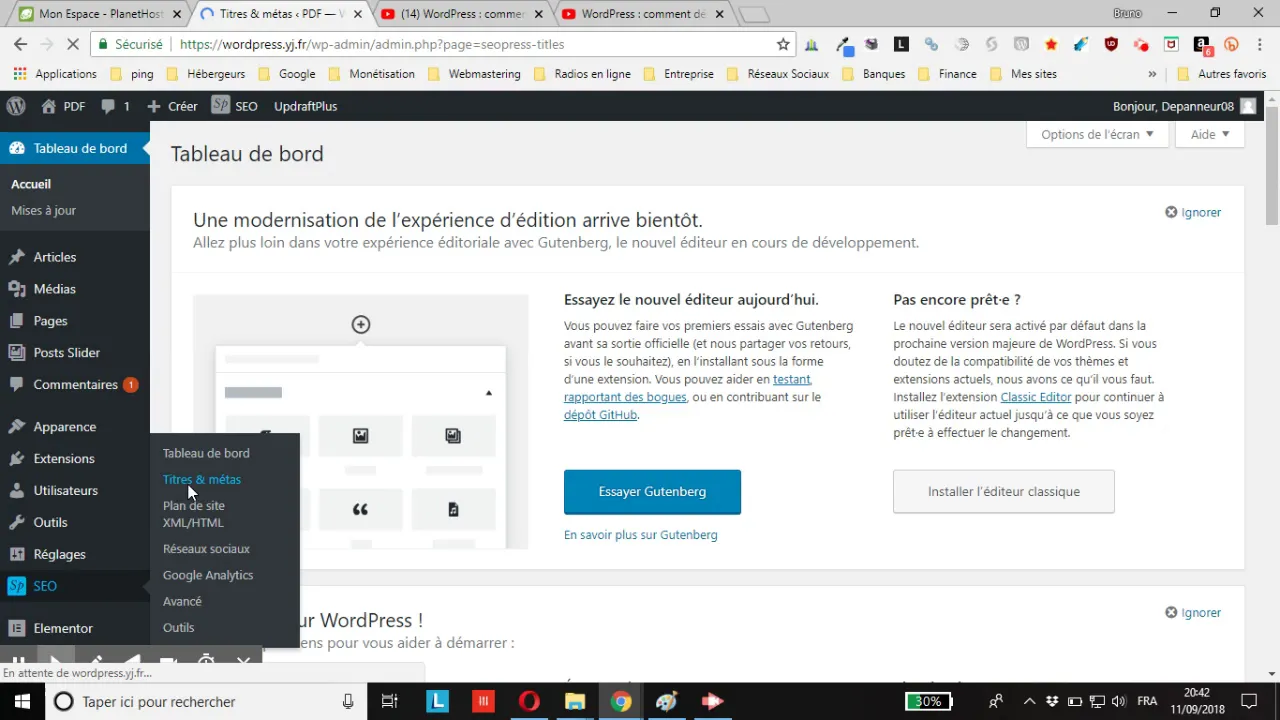Screen dimensions: 1280x720
Task: Select Tableau de bord in SEO flyout
Action: [206, 453]
